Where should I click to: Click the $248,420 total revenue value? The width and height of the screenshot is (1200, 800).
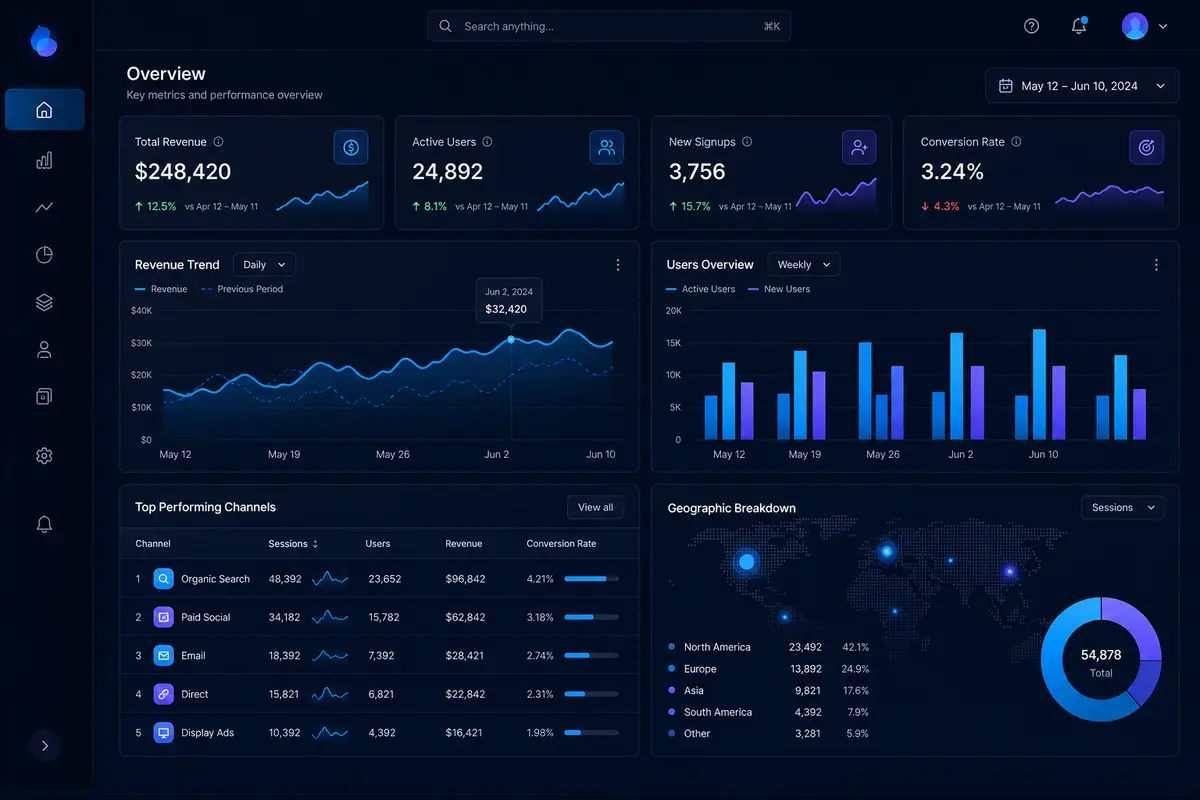[x=183, y=172]
